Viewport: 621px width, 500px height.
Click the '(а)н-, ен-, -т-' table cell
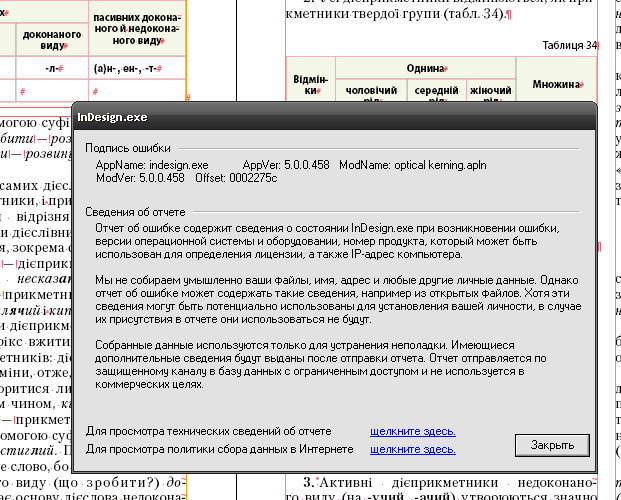click(137, 68)
